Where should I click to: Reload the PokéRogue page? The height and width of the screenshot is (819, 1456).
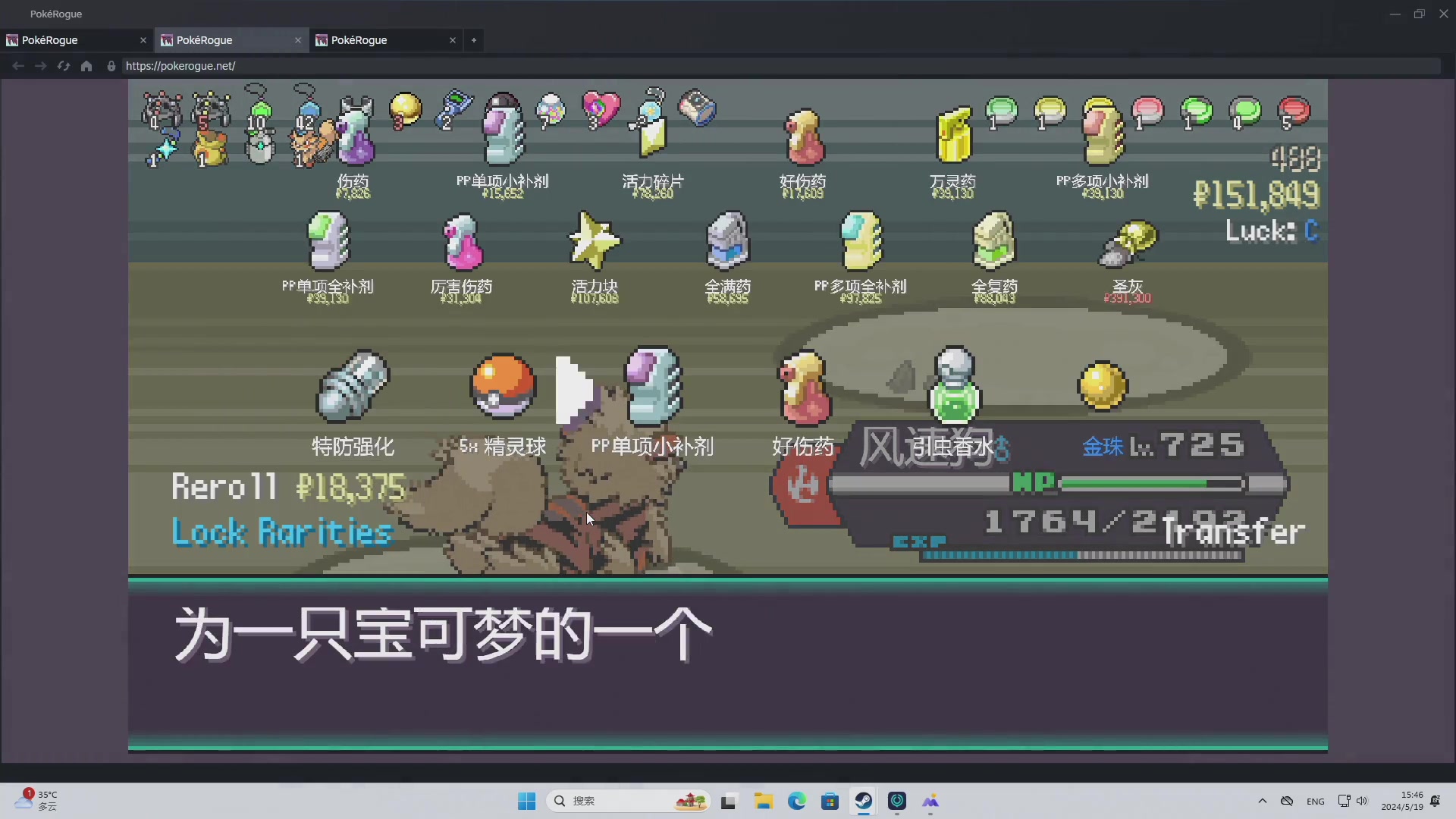pyautogui.click(x=64, y=66)
